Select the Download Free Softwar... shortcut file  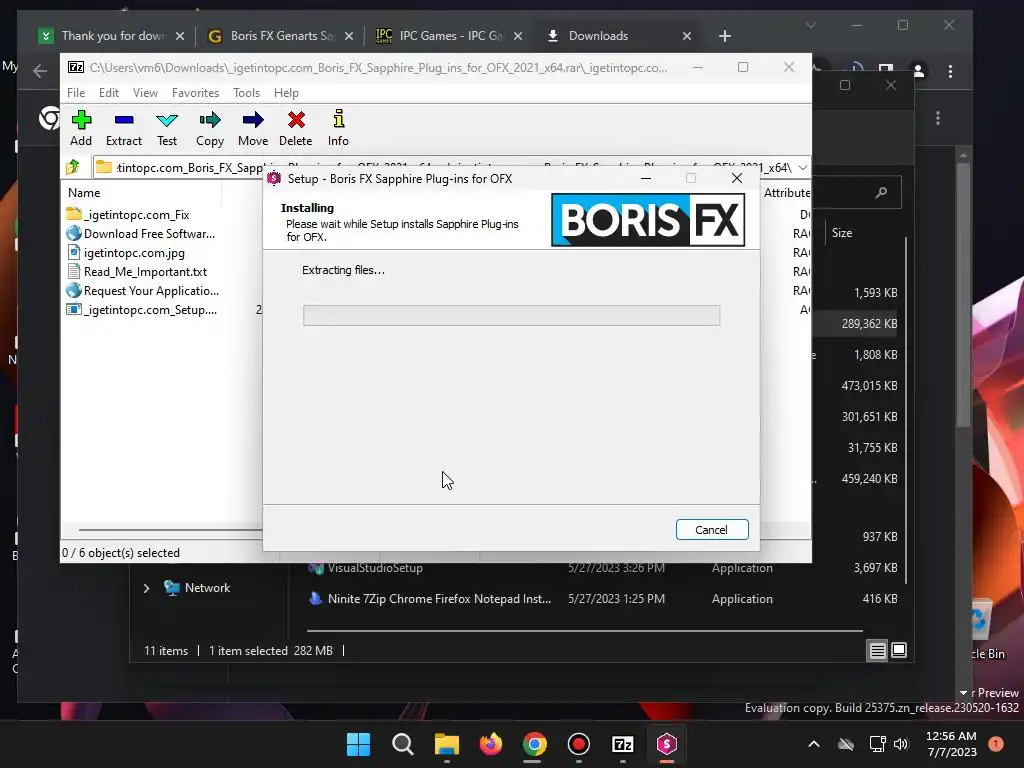(140, 234)
